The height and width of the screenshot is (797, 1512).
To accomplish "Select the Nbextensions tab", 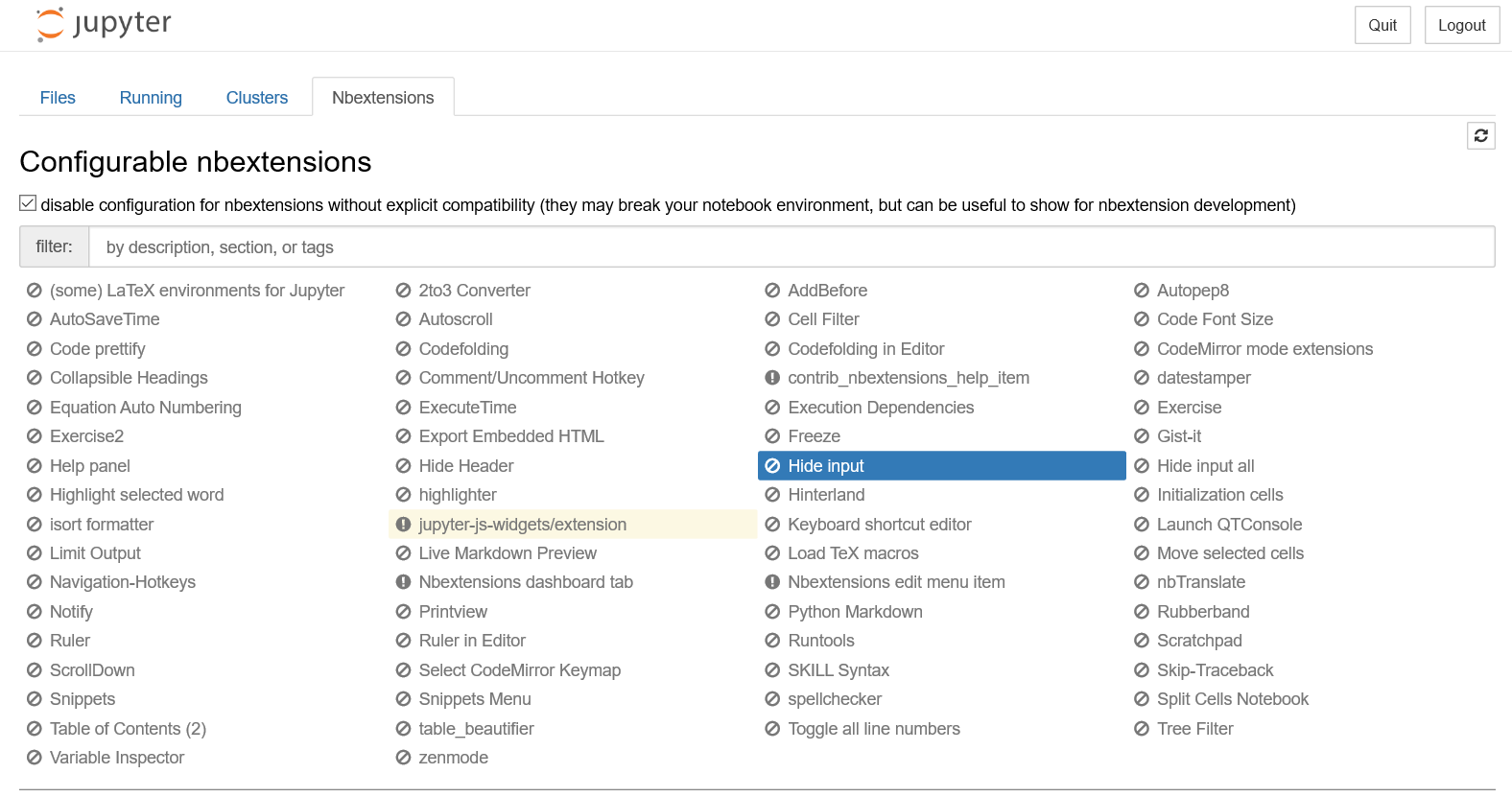I will click(x=383, y=98).
